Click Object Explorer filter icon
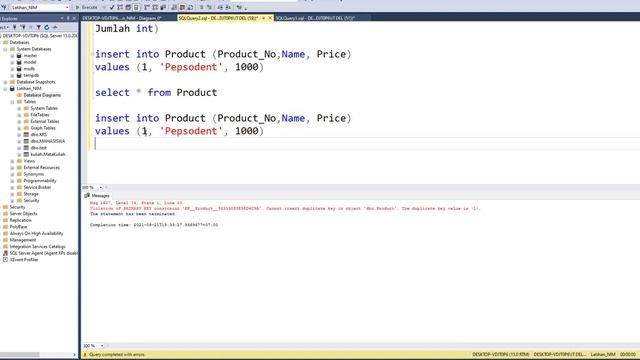The image size is (640, 360). pos(38,27)
